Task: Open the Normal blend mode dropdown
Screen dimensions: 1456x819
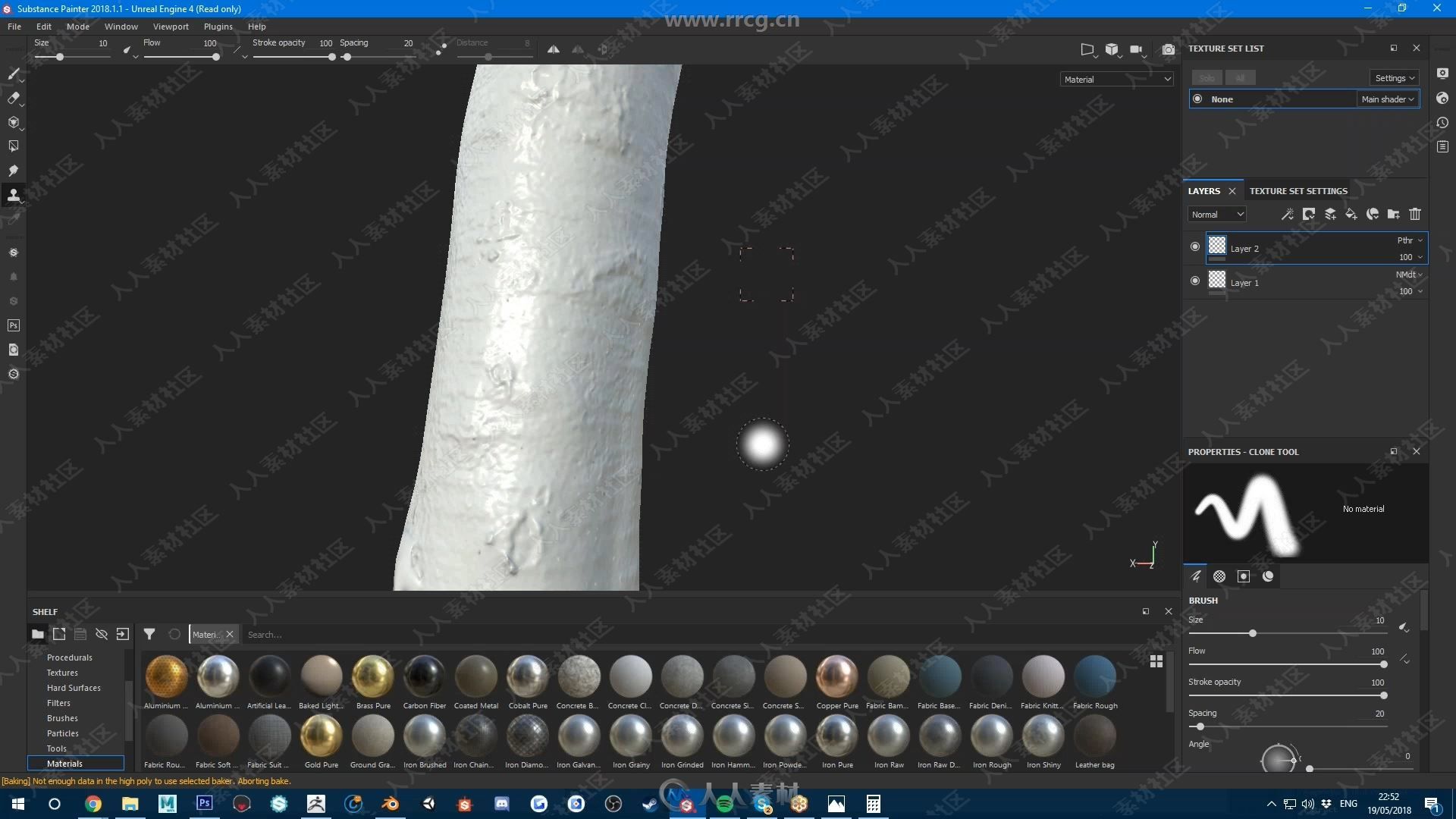Action: pos(1214,214)
